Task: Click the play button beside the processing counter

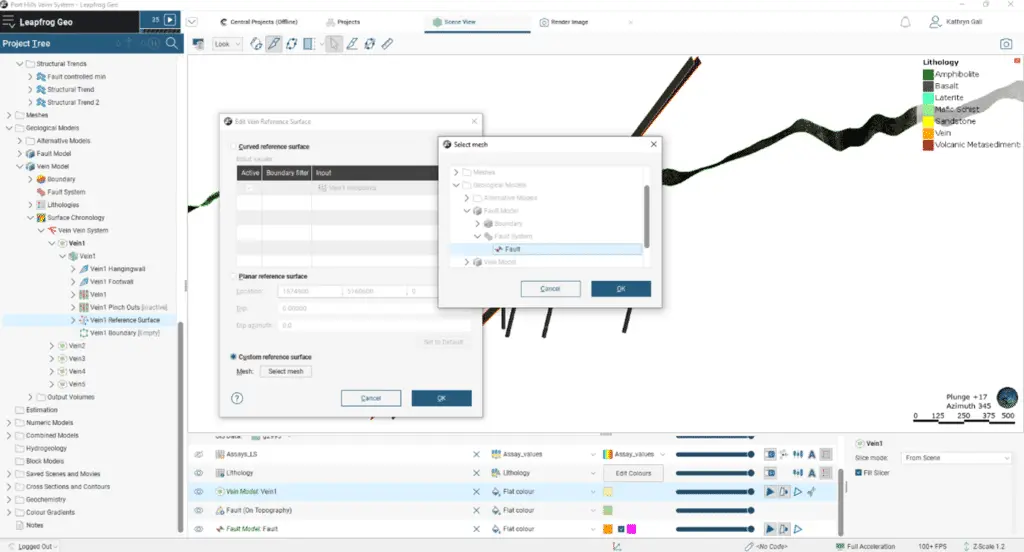Action: [x=170, y=20]
